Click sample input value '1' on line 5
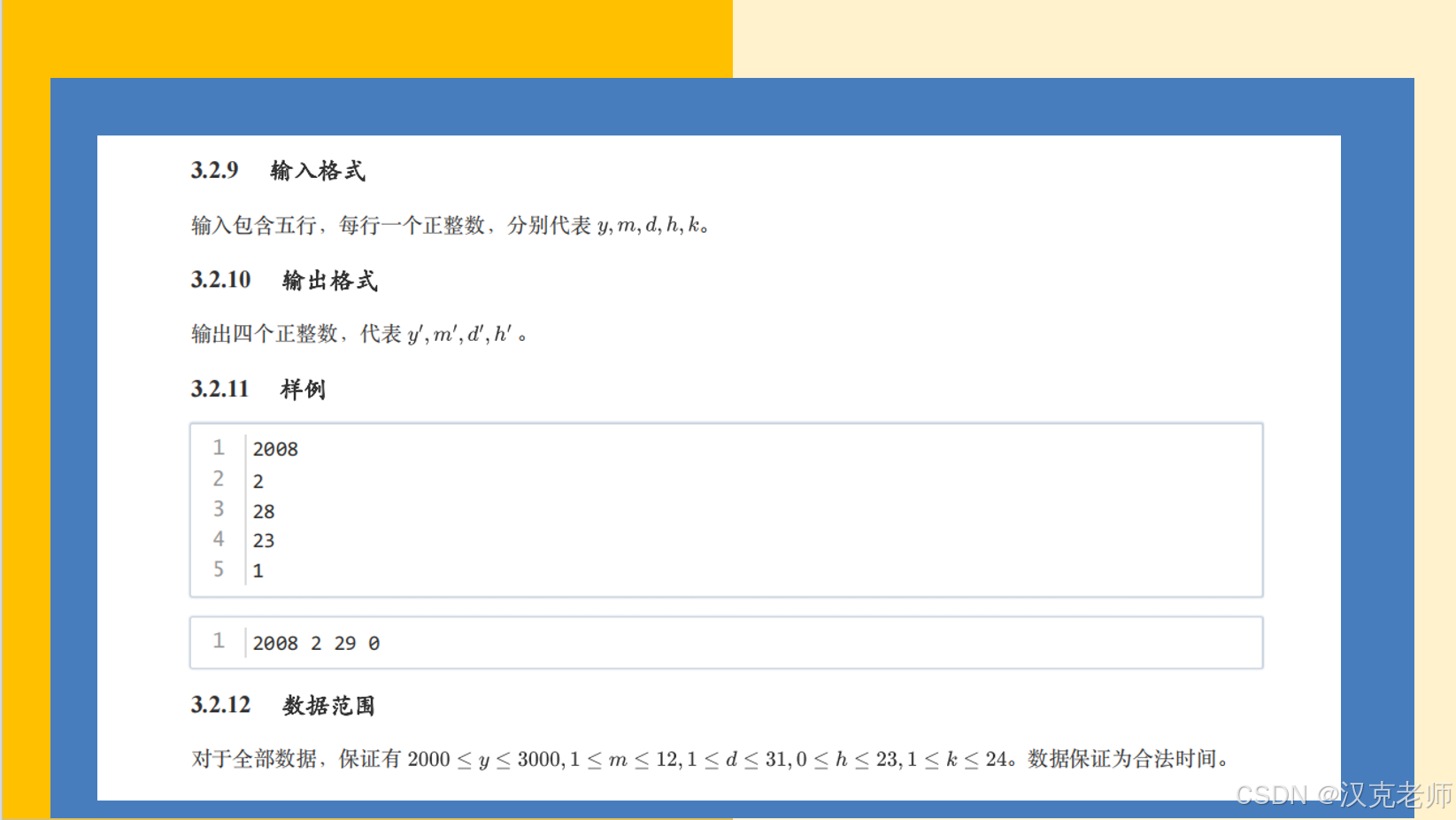The width and height of the screenshot is (1456, 820). (x=258, y=570)
